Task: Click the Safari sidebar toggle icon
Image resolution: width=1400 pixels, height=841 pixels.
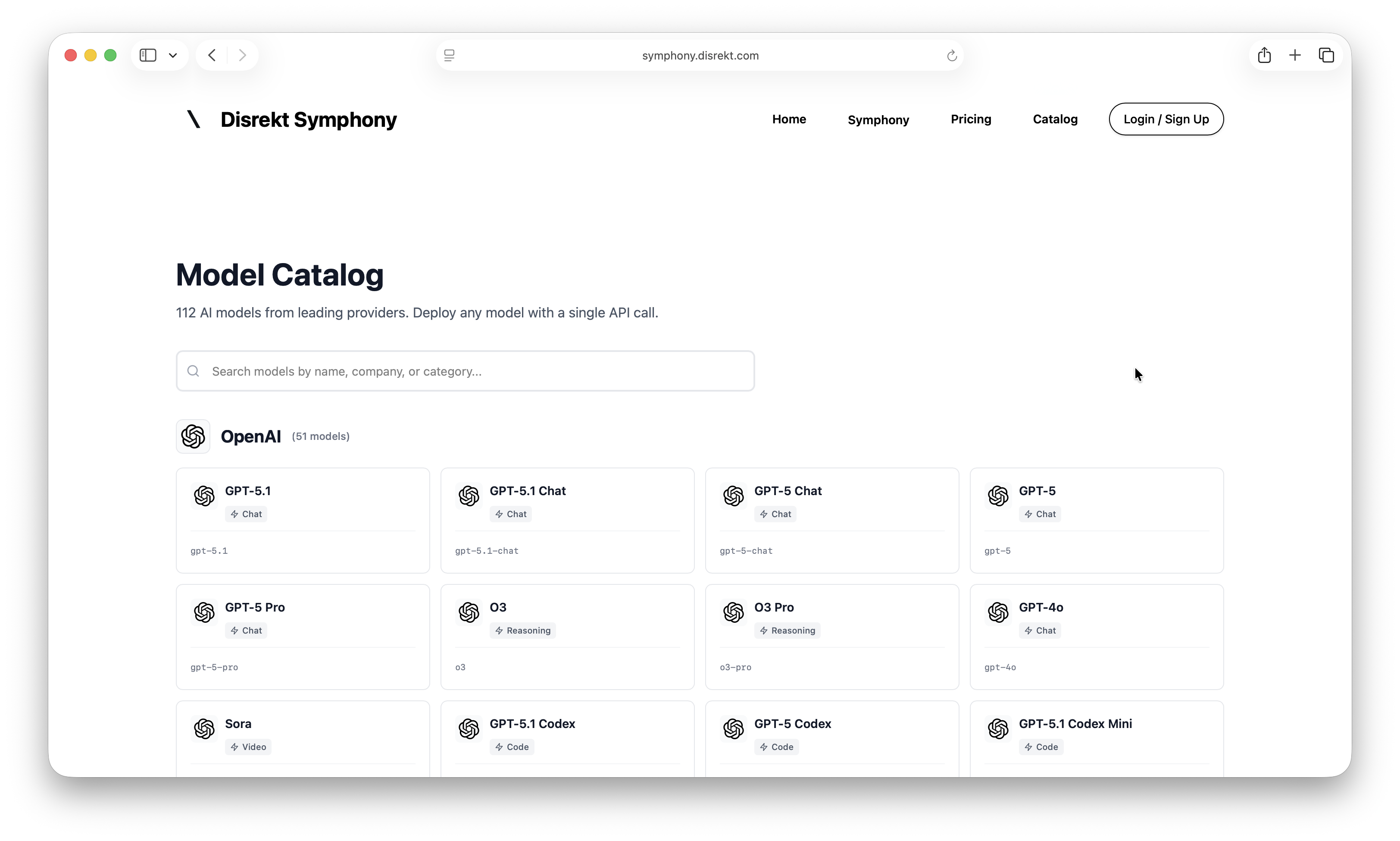Action: pyautogui.click(x=148, y=55)
